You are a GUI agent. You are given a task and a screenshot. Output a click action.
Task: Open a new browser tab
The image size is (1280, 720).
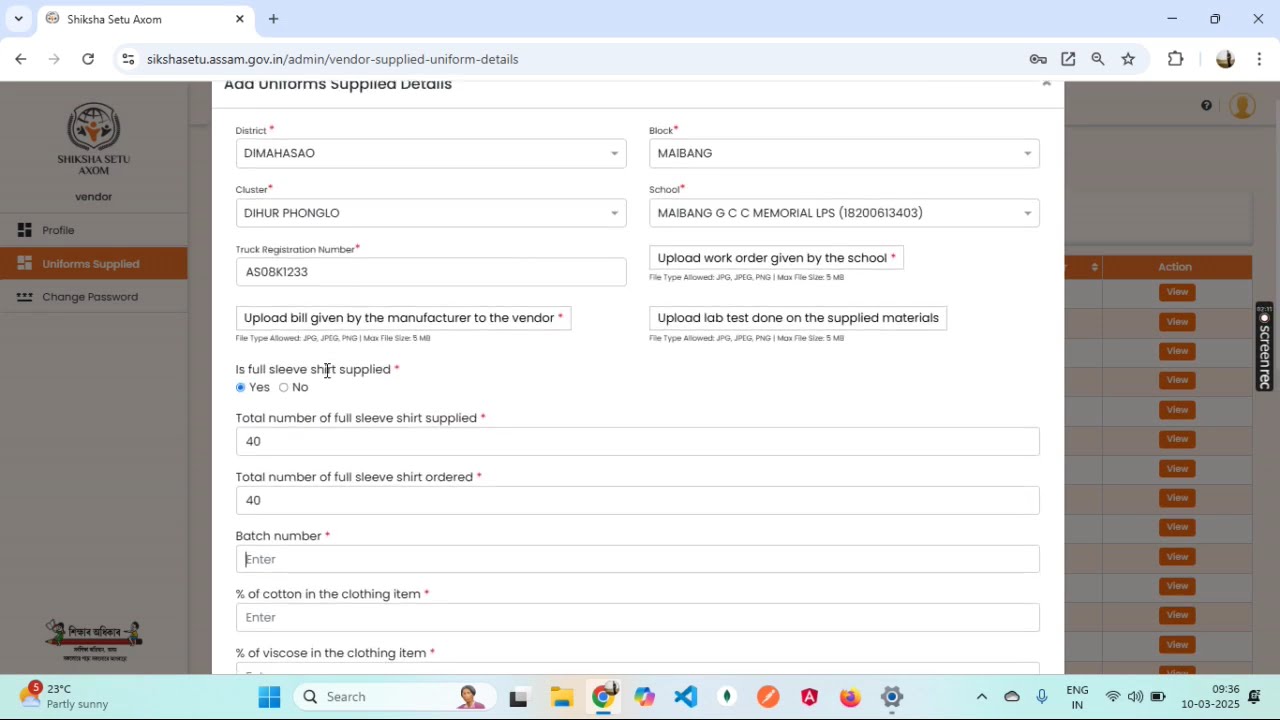pos(273,19)
